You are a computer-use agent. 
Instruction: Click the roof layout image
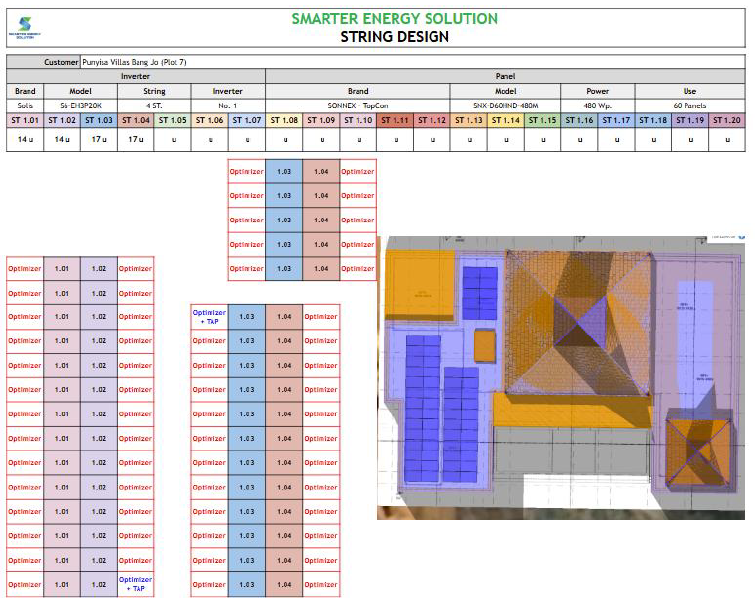(561, 378)
